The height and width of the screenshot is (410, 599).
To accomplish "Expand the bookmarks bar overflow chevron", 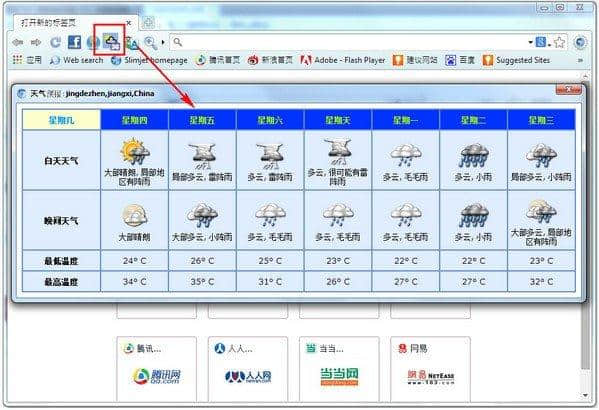I will [580, 60].
